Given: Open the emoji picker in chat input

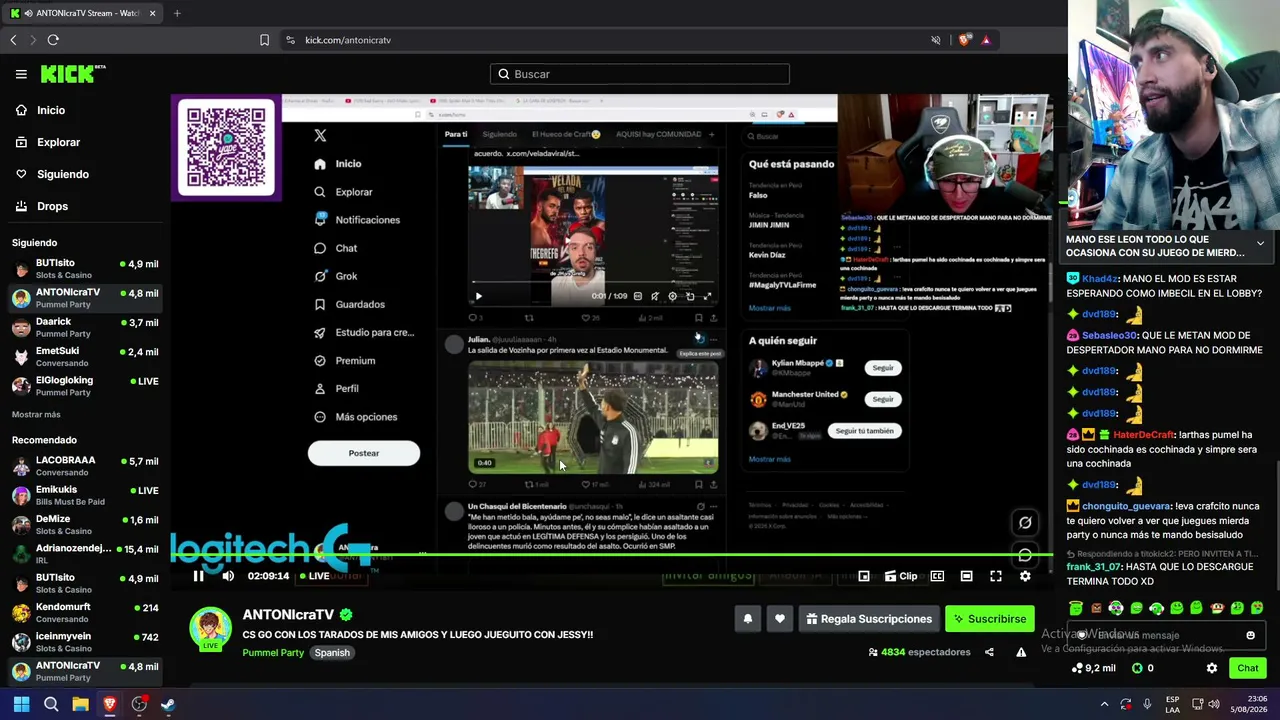Looking at the screenshot, I should click(1250, 635).
